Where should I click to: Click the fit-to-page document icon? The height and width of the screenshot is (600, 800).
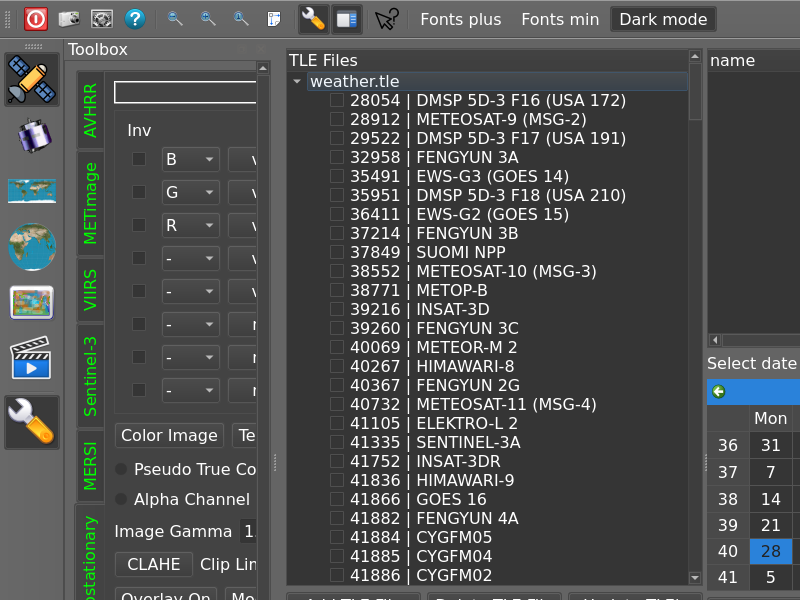(274, 19)
